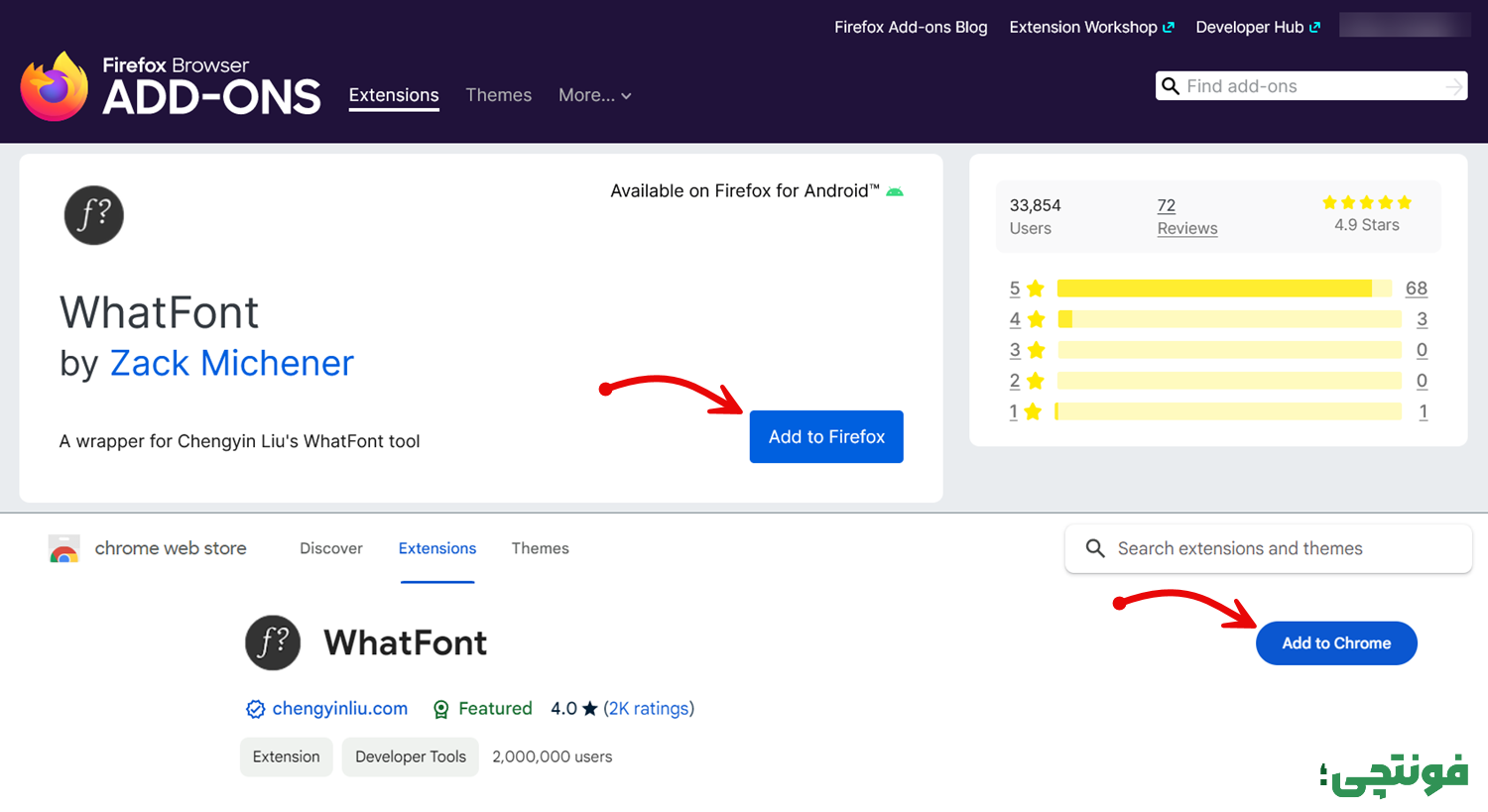
Task: Click the green Android icon
Action: click(895, 191)
